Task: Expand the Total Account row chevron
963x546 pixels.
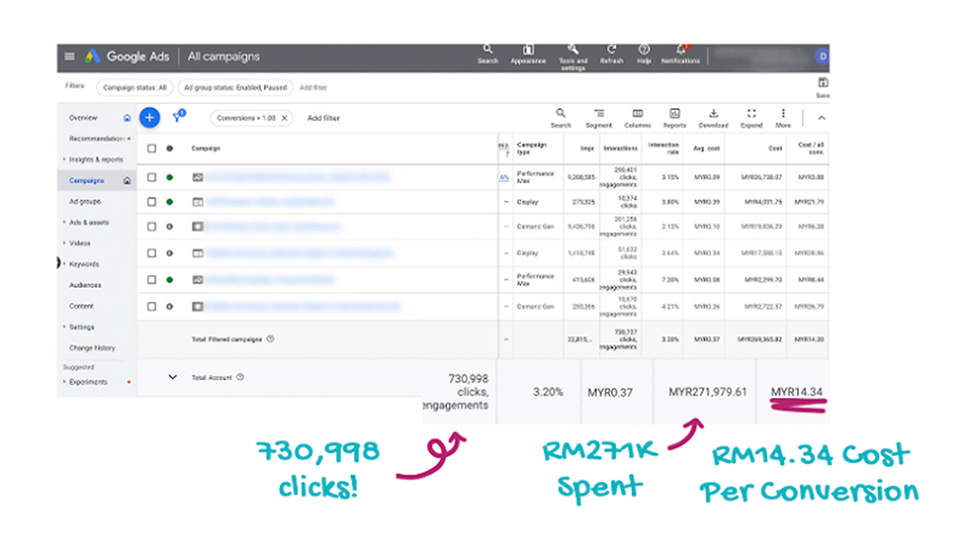Action: click(172, 377)
